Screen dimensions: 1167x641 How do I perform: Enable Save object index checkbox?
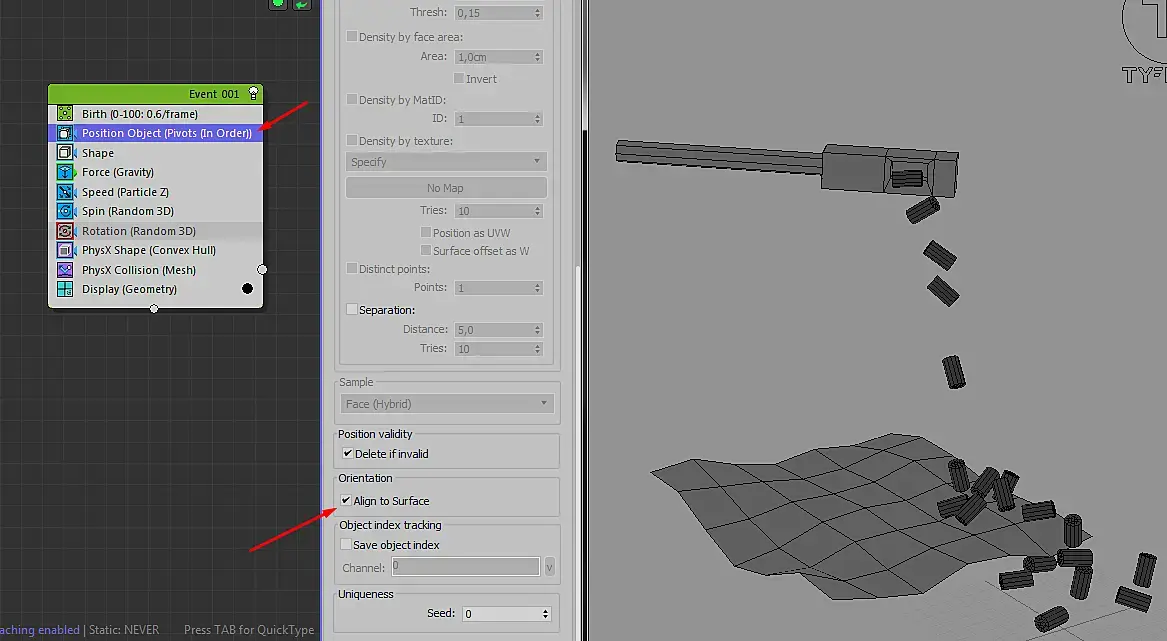[346, 544]
